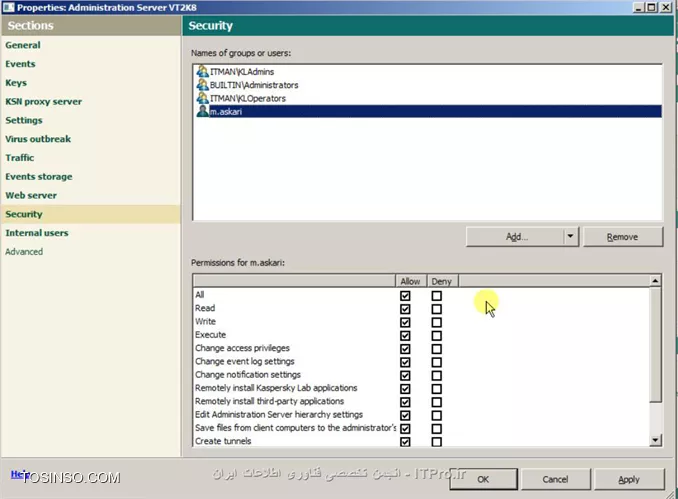Toggle Deny checkbox for Read
Screen dimensions: 678x499
pos(437,309)
